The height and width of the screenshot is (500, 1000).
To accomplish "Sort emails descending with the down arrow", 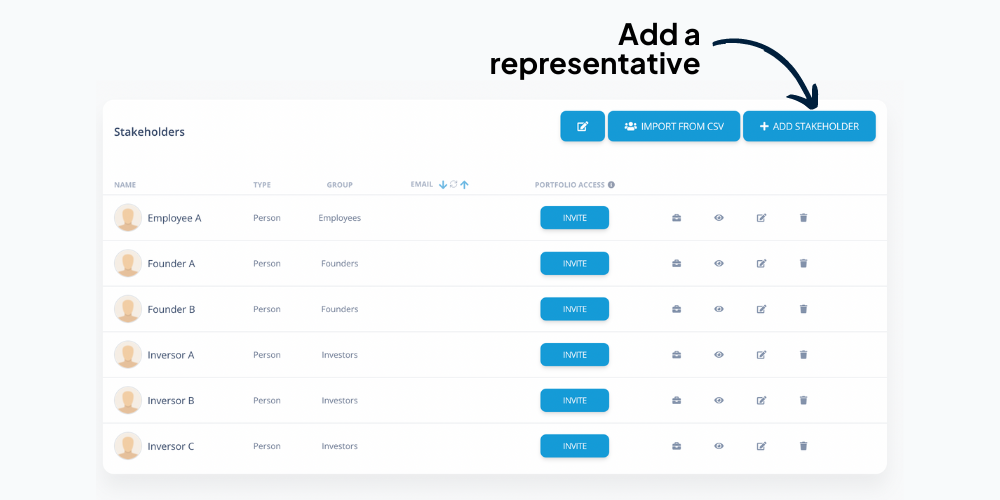I will 443,184.
